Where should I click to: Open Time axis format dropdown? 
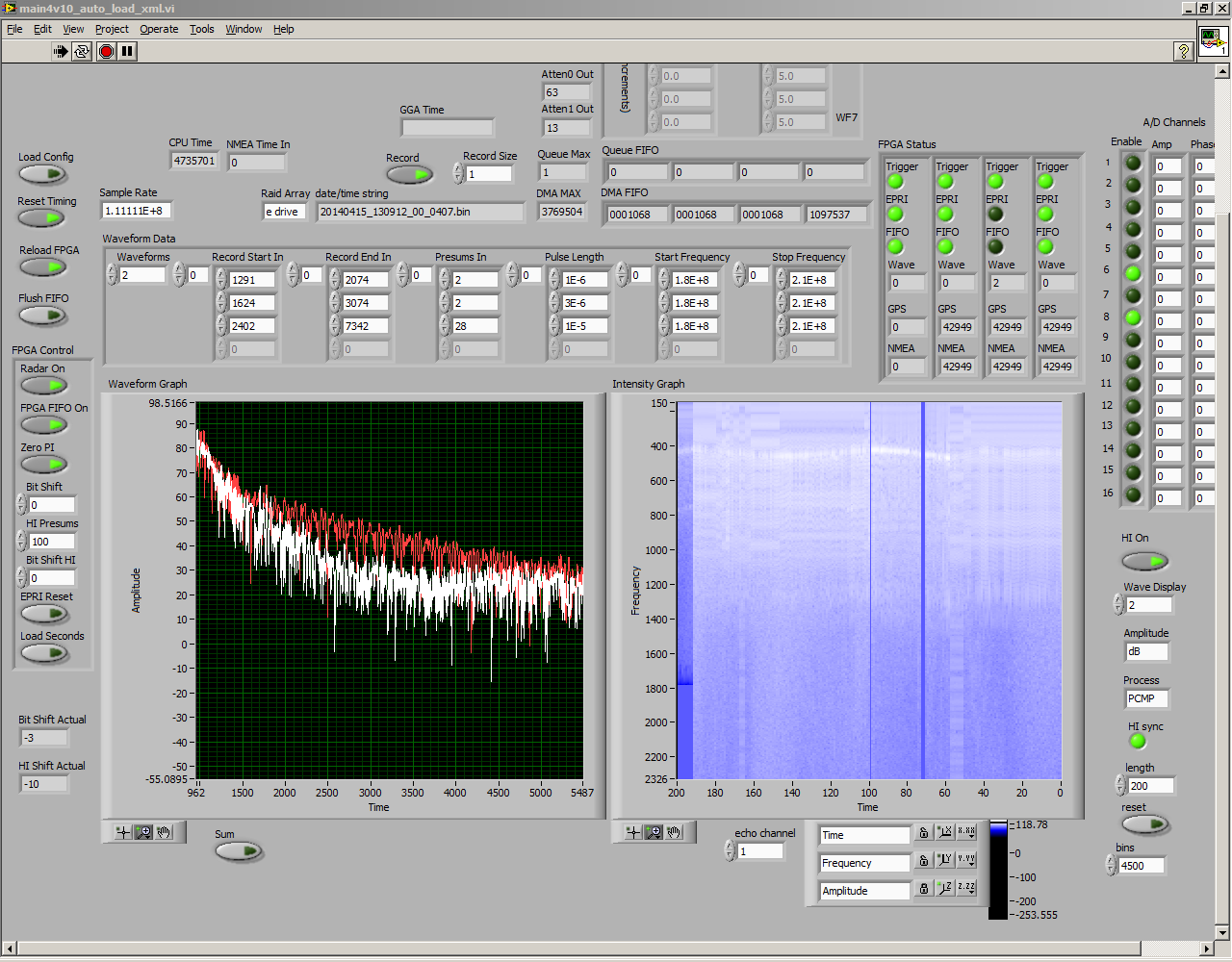coord(966,832)
